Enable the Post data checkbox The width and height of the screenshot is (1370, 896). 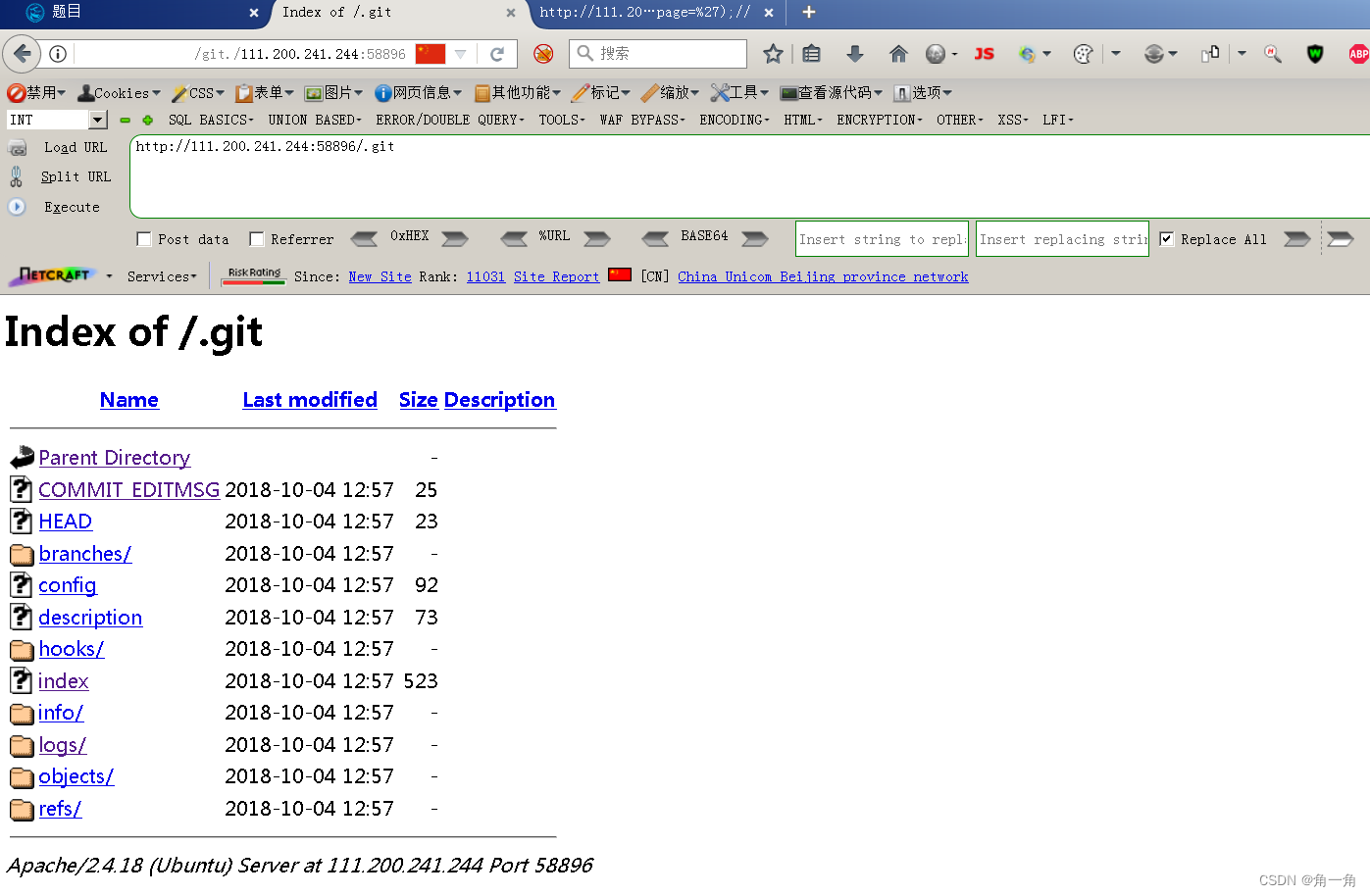(x=144, y=239)
